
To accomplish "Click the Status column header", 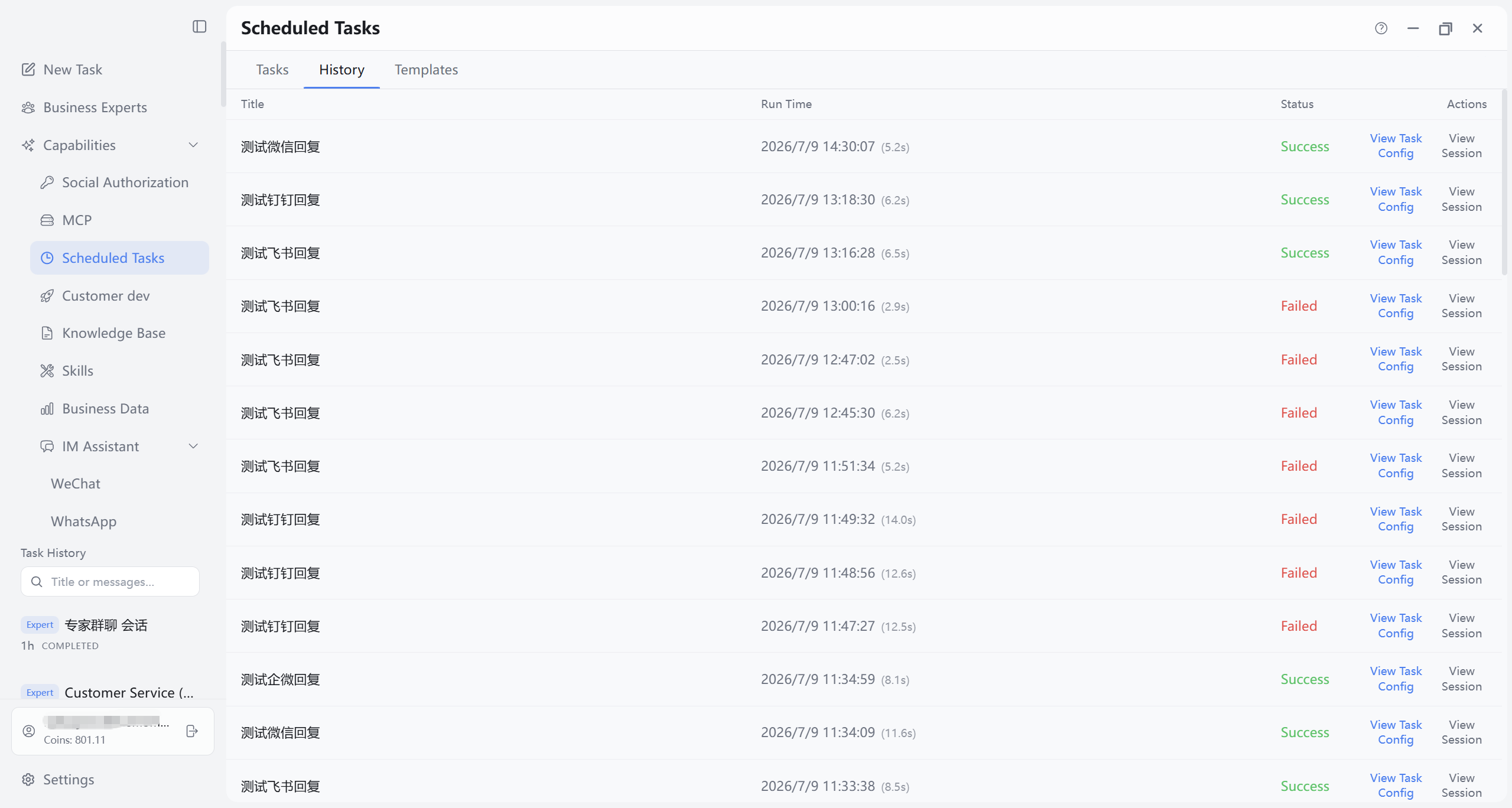I will [1297, 104].
